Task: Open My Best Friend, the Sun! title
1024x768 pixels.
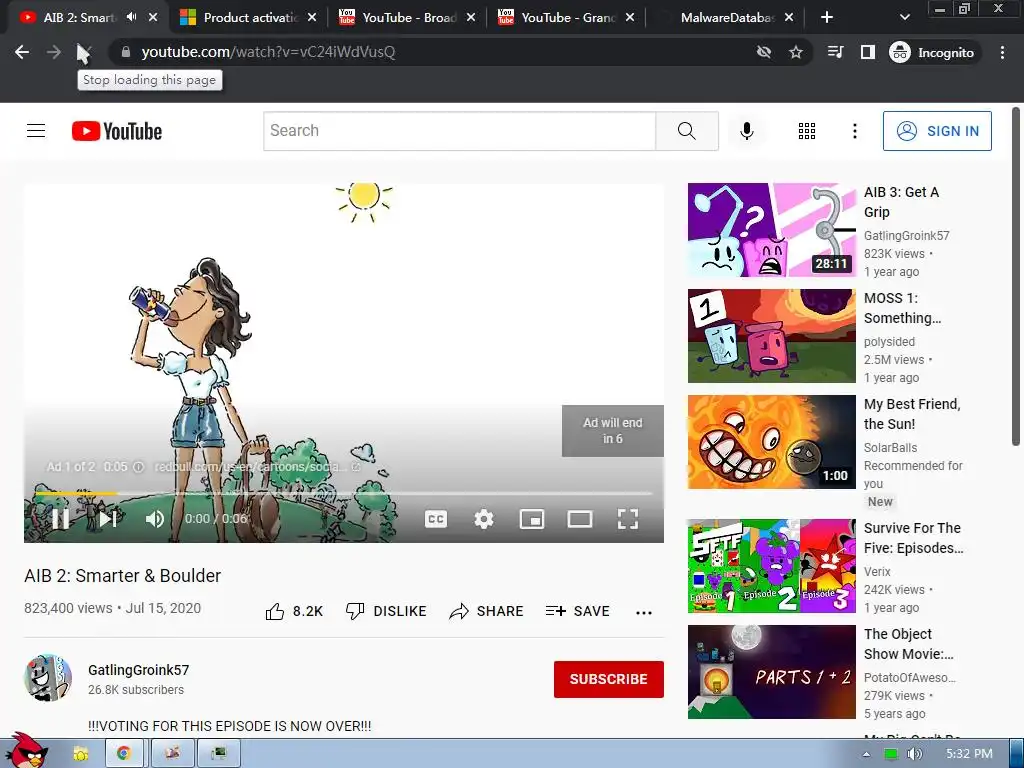Action: pyautogui.click(x=912, y=414)
